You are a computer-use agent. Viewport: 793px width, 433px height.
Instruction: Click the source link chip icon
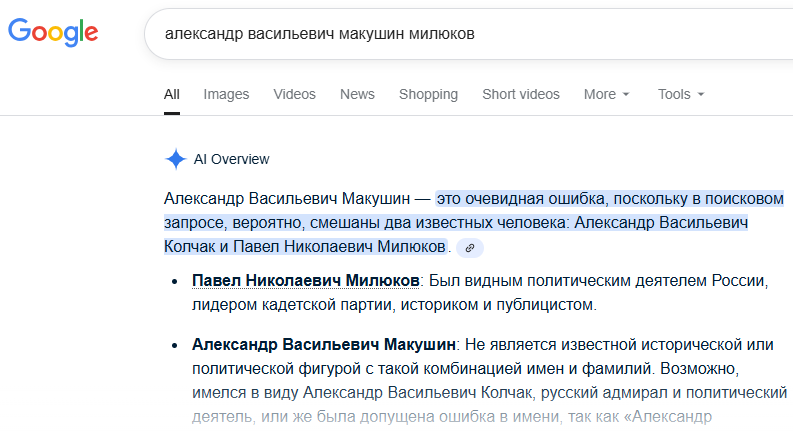[x=470, y=247]
